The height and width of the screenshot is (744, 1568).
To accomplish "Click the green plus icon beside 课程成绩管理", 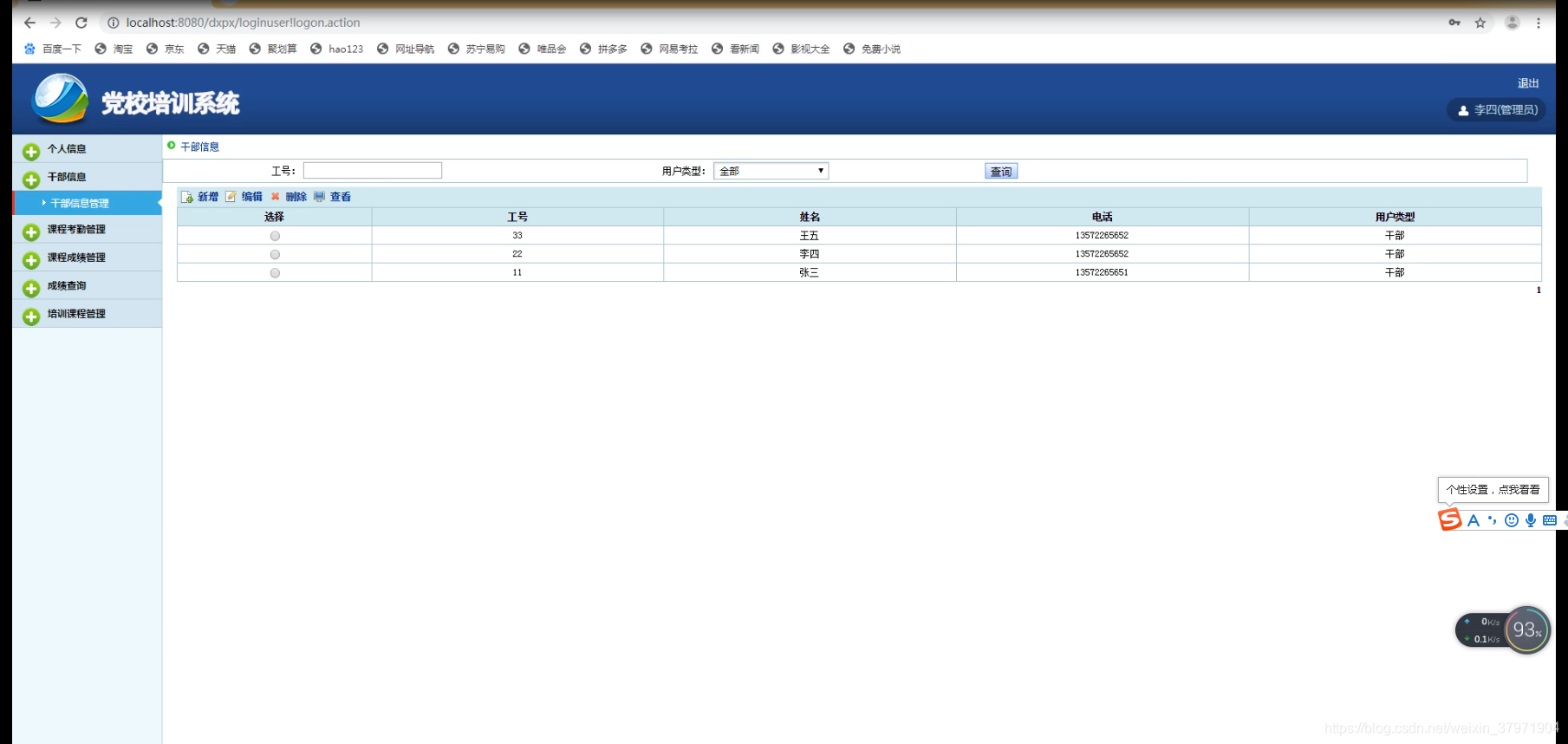I will (x=31, y=260).
